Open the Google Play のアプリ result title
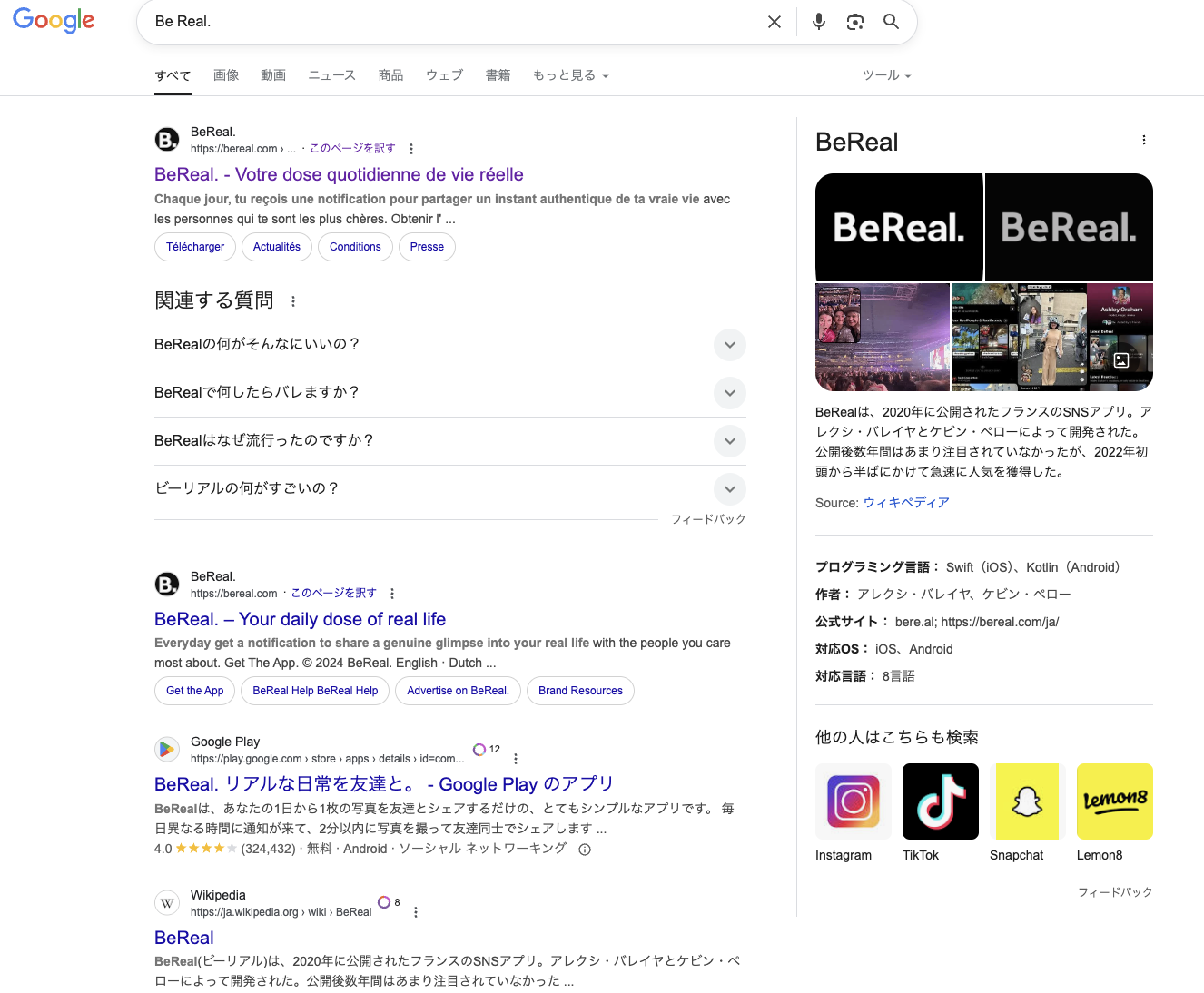 click(384, 784)
